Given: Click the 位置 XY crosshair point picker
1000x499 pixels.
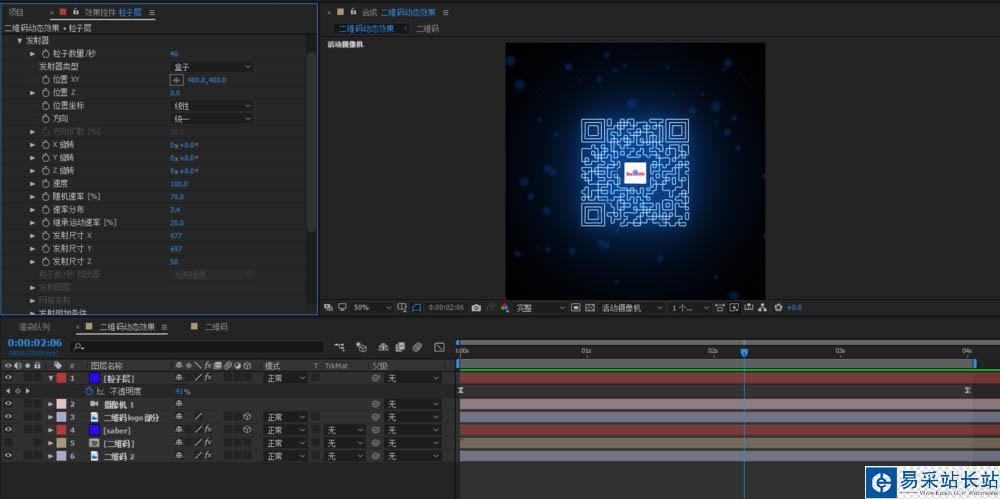Looking at the screenshot, I should (x=177, y=79).
